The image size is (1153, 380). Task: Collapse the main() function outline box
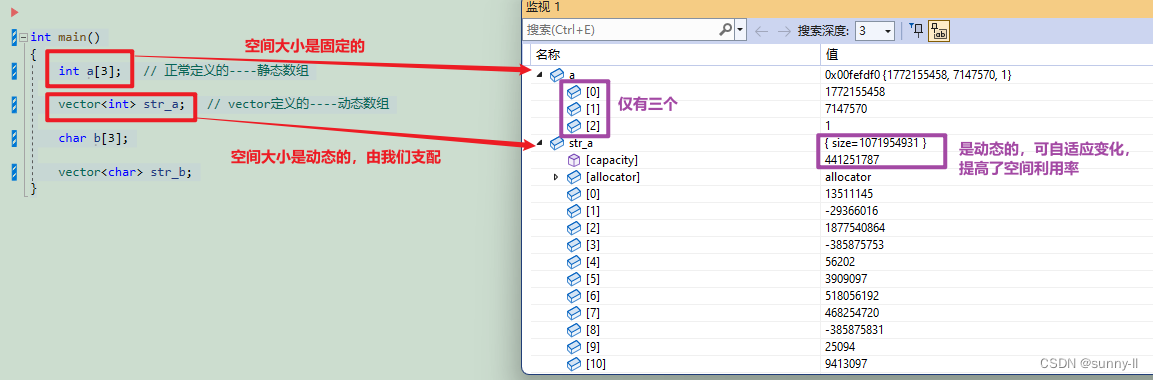click(24, 37)
